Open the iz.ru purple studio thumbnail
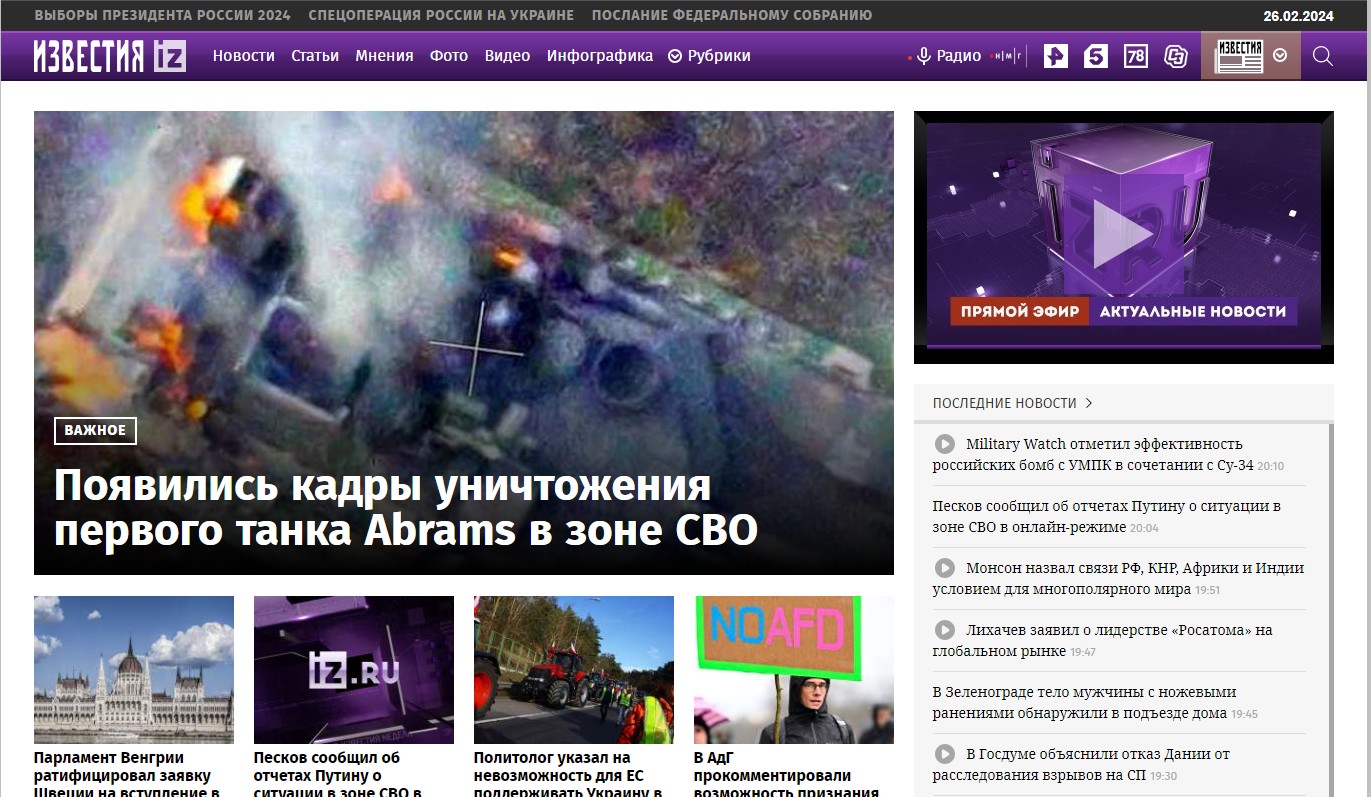Viewport: 1371px width, 797px height. click(354, 670)
